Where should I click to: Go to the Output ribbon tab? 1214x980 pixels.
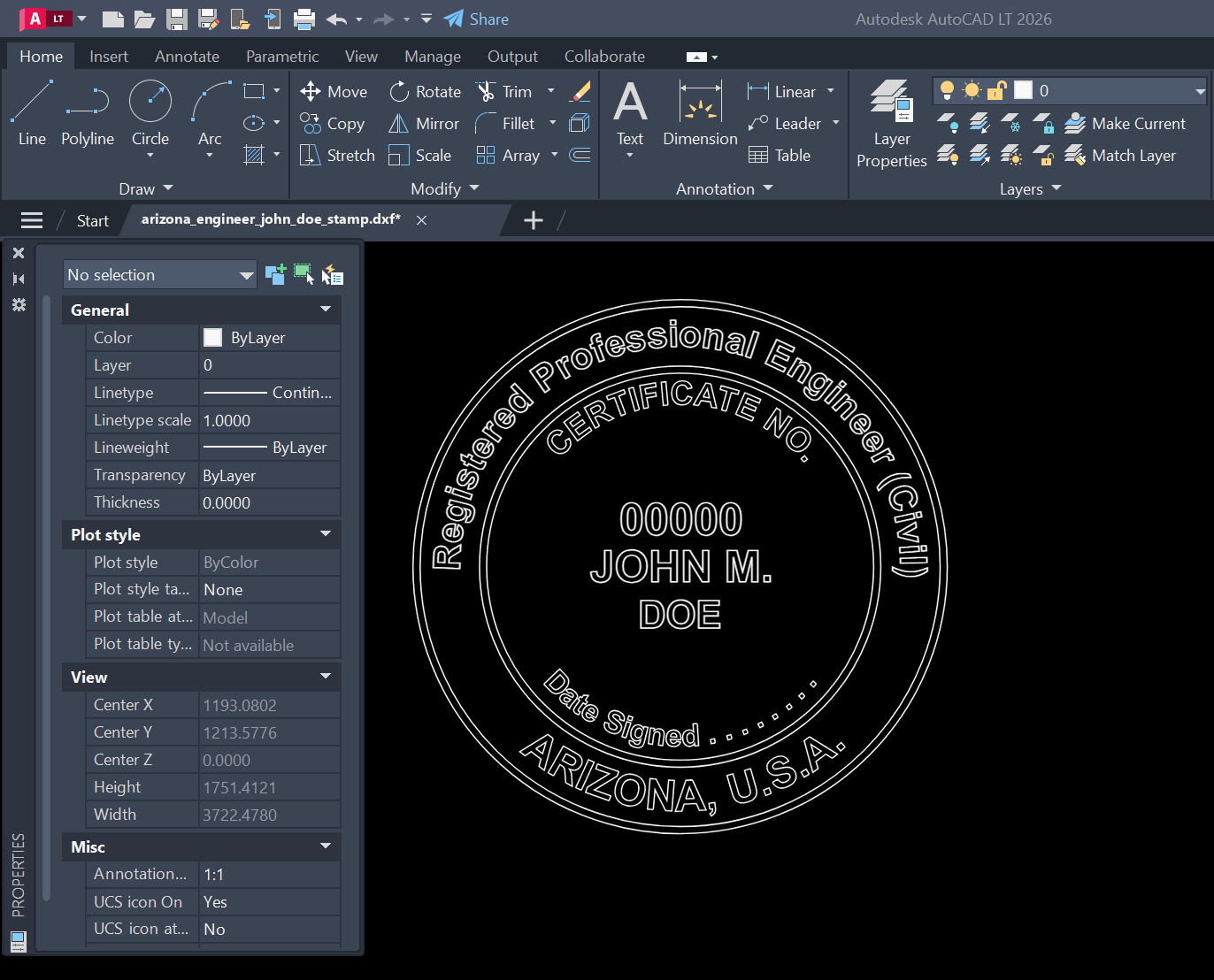click(512, 56)
